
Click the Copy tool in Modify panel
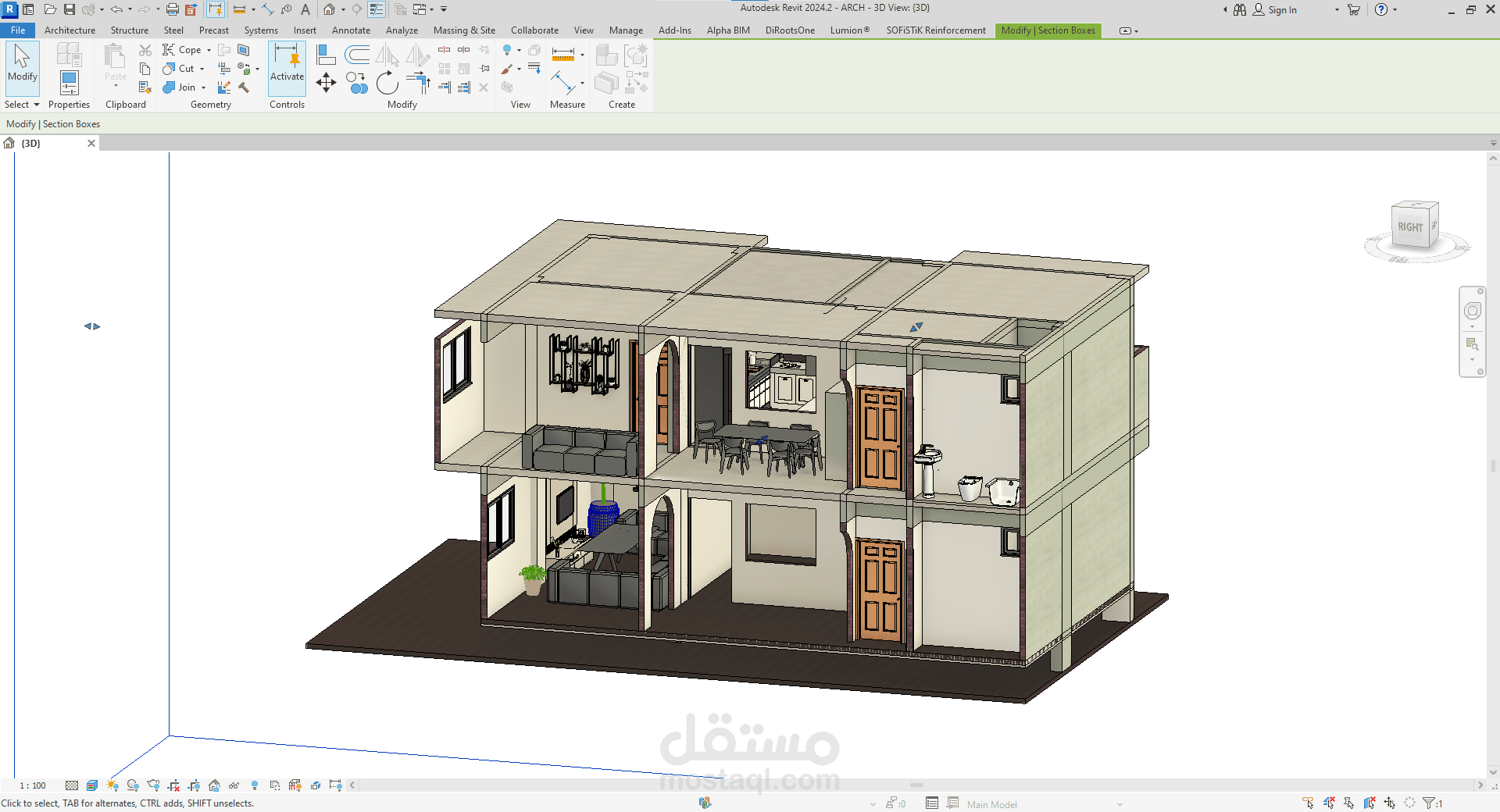pyautogui.click(x=357, y=83)
